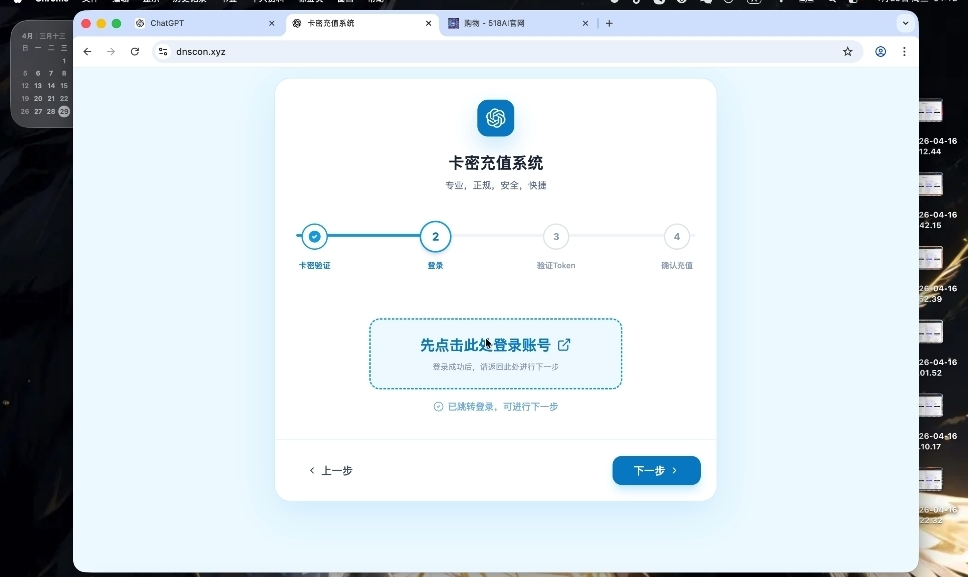
Task: Go back in browser history
Action: pyautogui.click(x=87, y=52)
